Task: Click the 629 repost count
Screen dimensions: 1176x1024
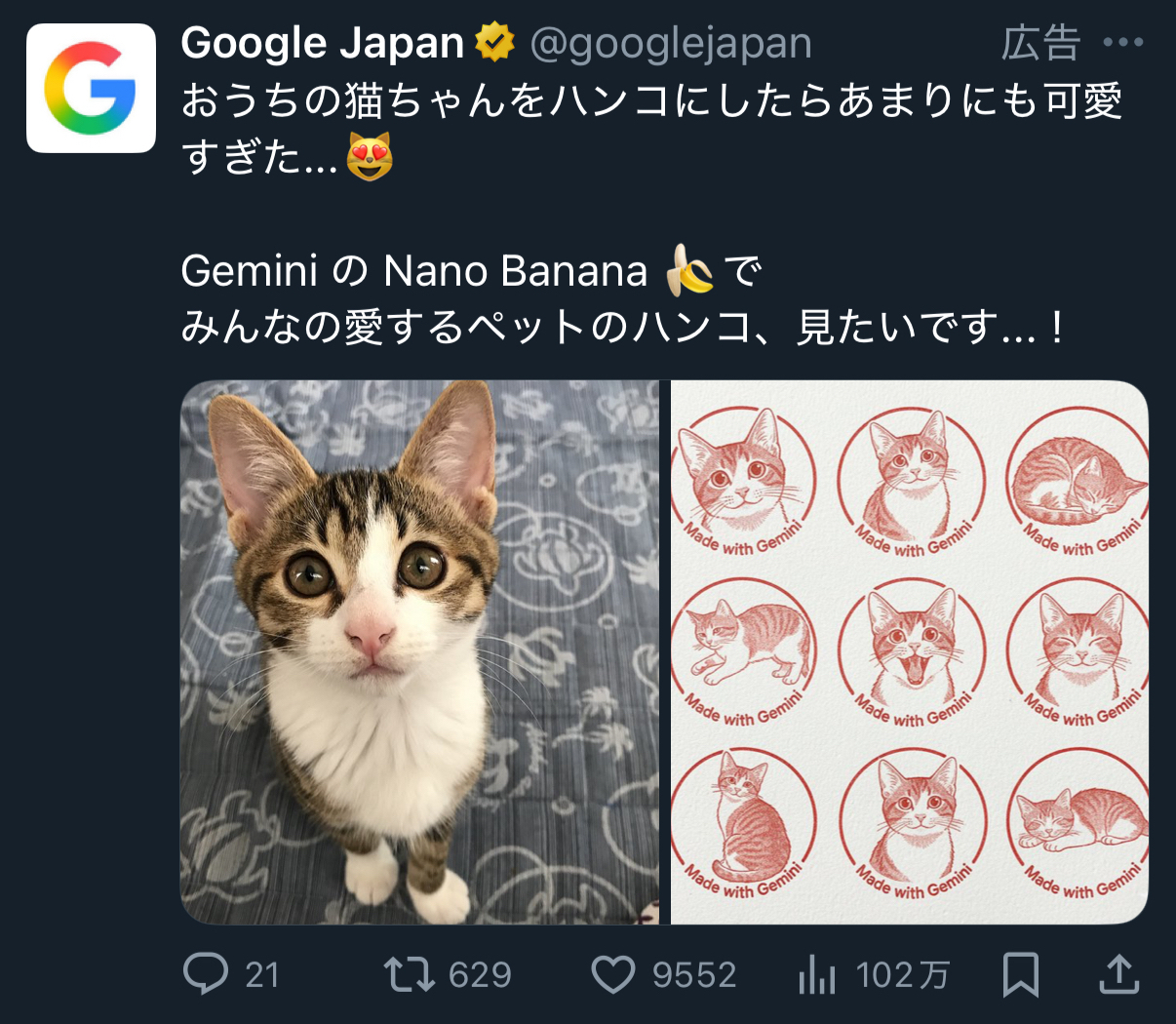Action: [480, 974]
